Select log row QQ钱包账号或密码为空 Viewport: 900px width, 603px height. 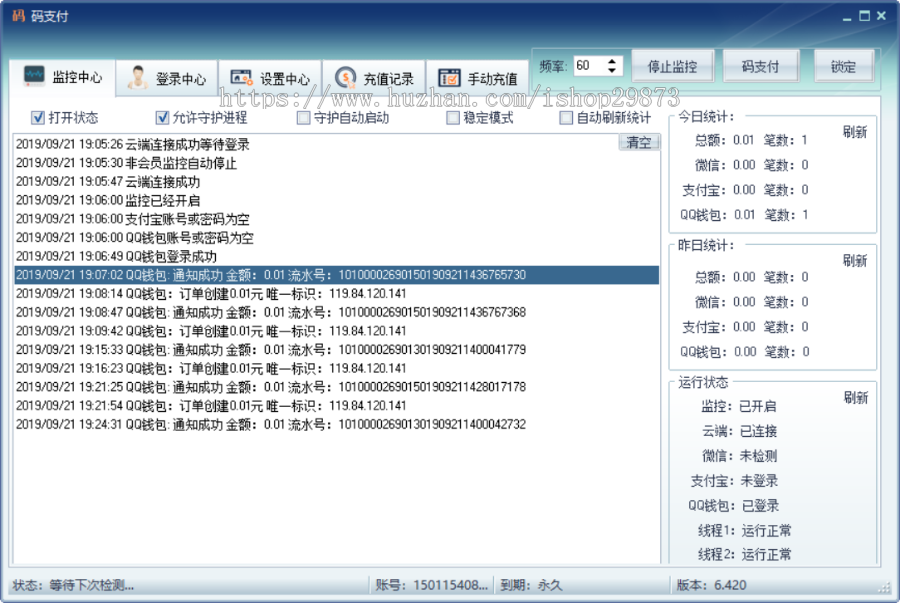point(336,238)
